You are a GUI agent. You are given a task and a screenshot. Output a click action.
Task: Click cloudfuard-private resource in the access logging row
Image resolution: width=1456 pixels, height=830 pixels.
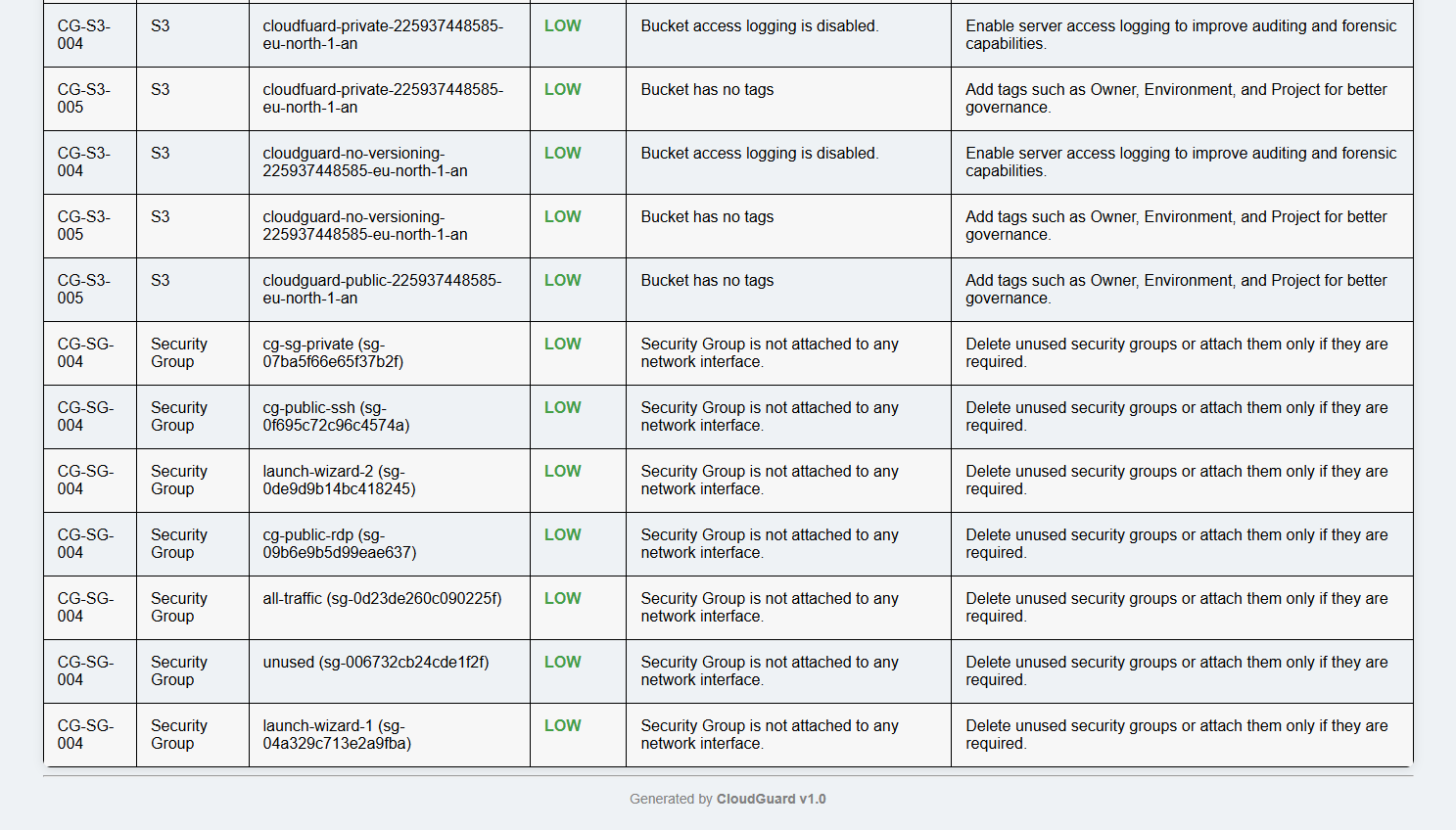click(x=389, y=35)
